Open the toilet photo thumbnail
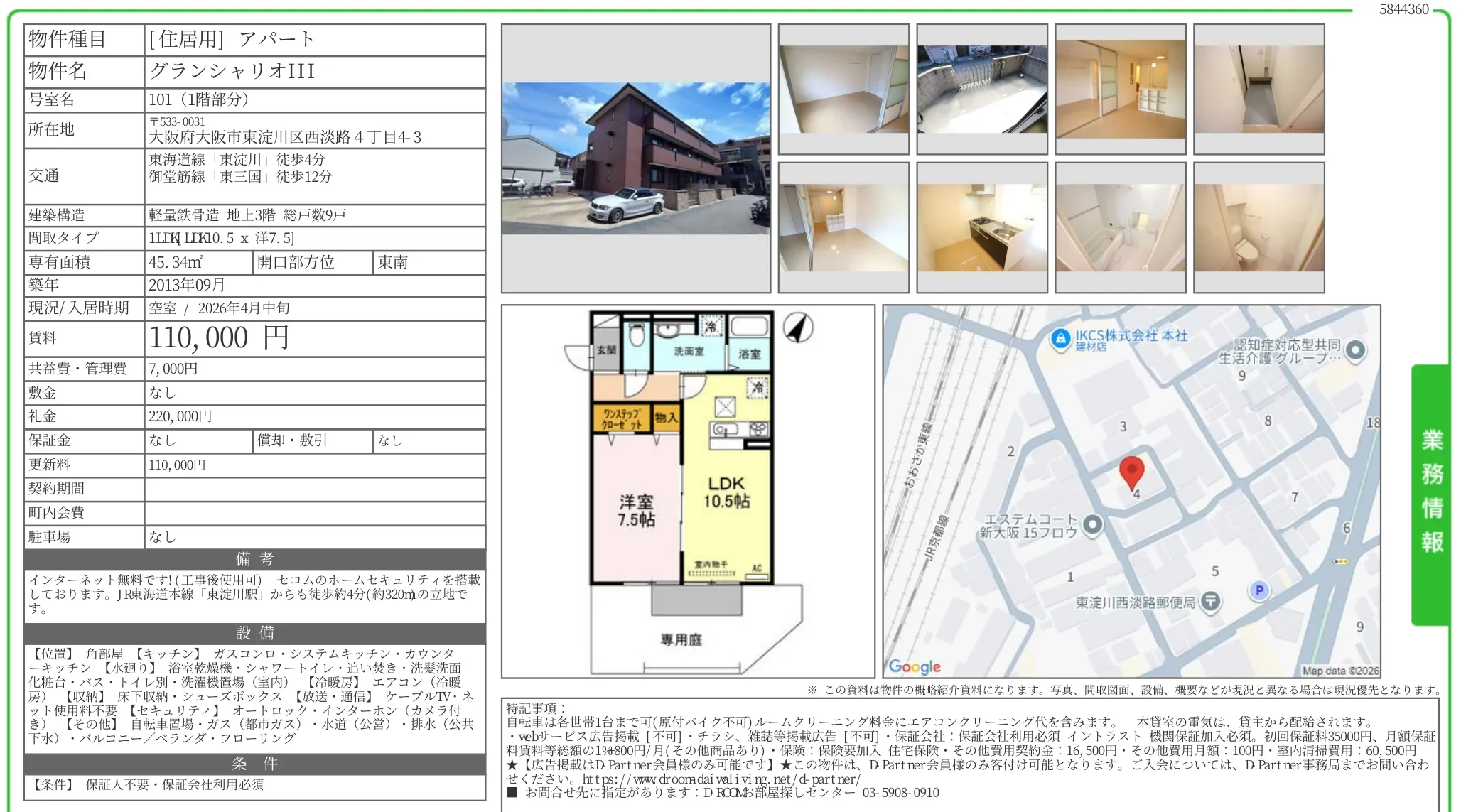This screenshot has width=1461, height=812. [x=1258, y=227]
